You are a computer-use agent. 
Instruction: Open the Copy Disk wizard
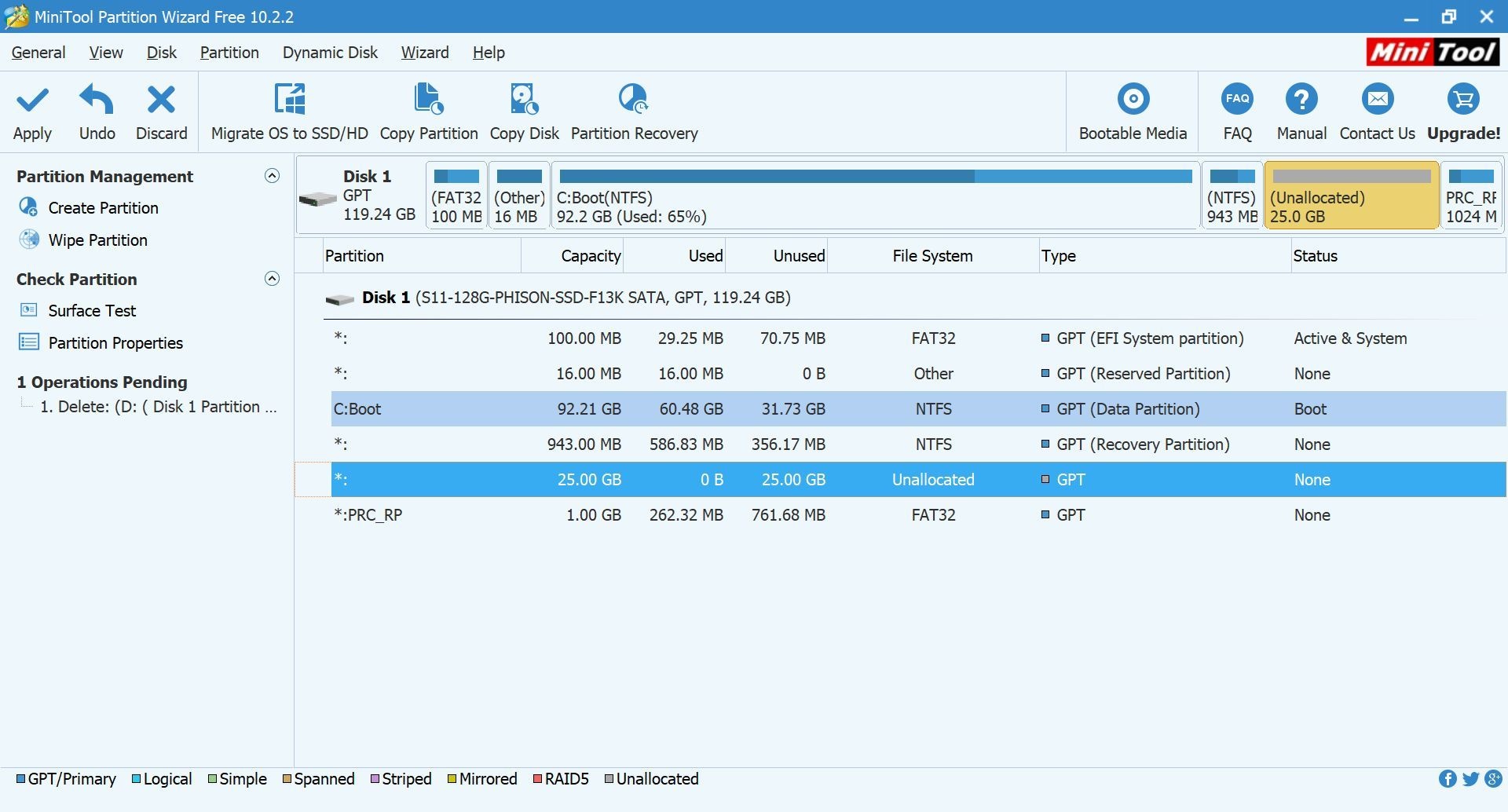524,112
